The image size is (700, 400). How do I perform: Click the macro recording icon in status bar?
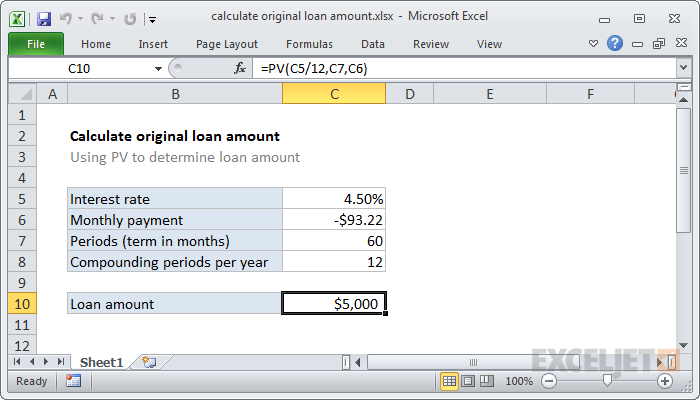point(73,381)
